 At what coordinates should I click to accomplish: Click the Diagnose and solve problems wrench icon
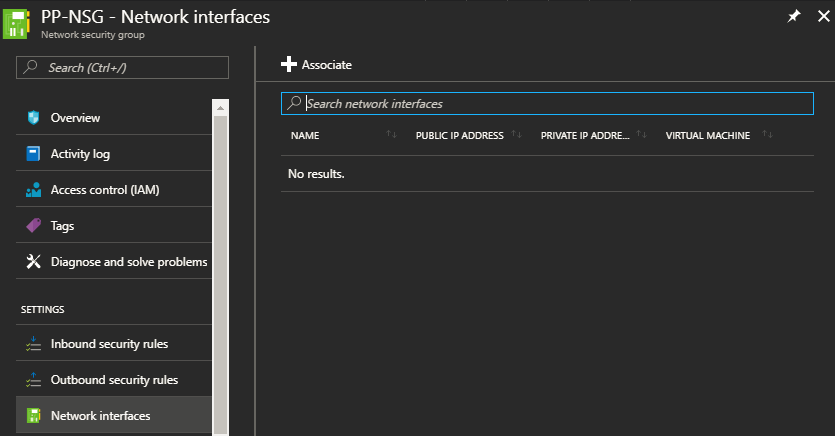point(33,261)
